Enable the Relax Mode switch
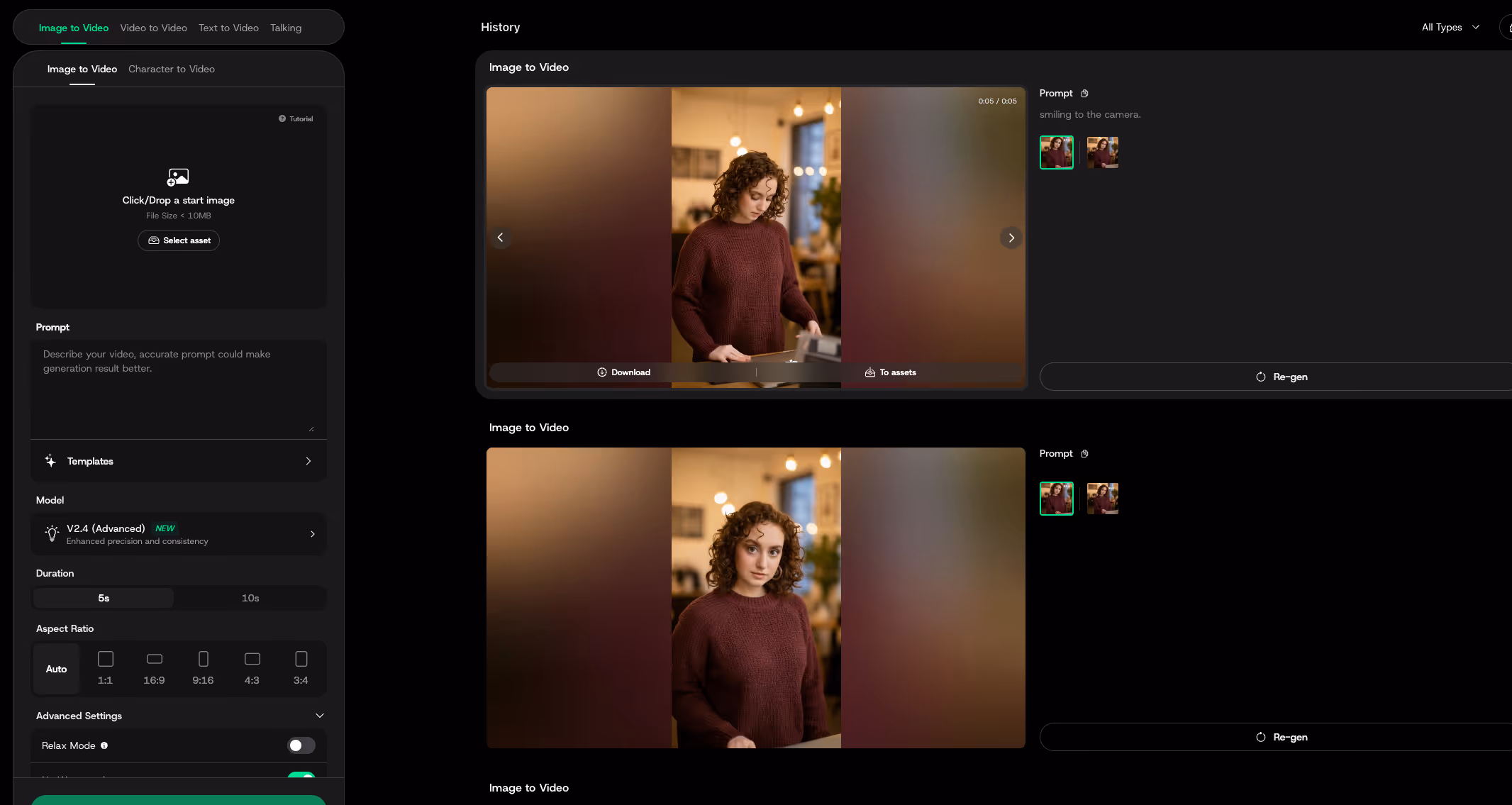 point(301,745)
